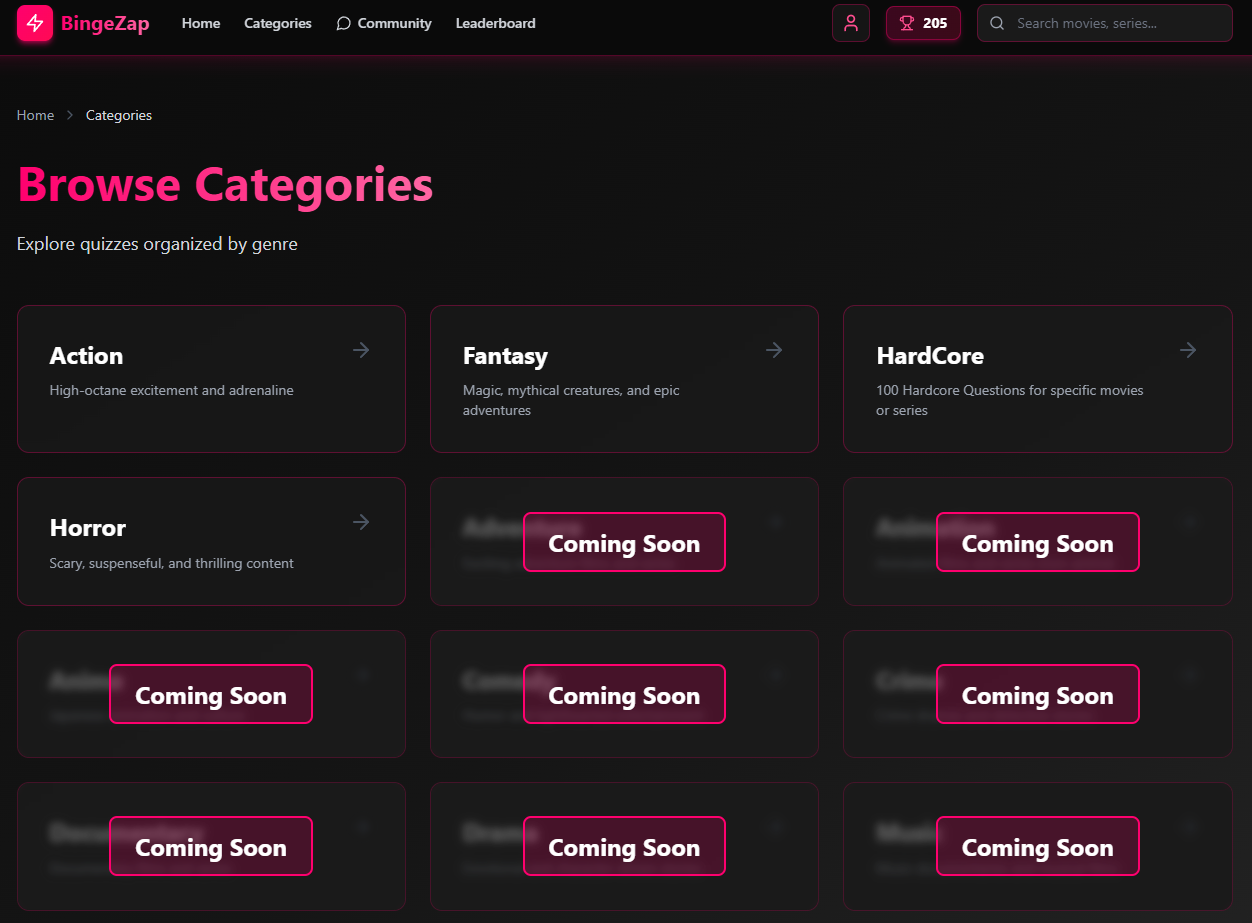1252x923 pixels.
Task: Open the Home navigation menu item
Action: tap(200, 23)
